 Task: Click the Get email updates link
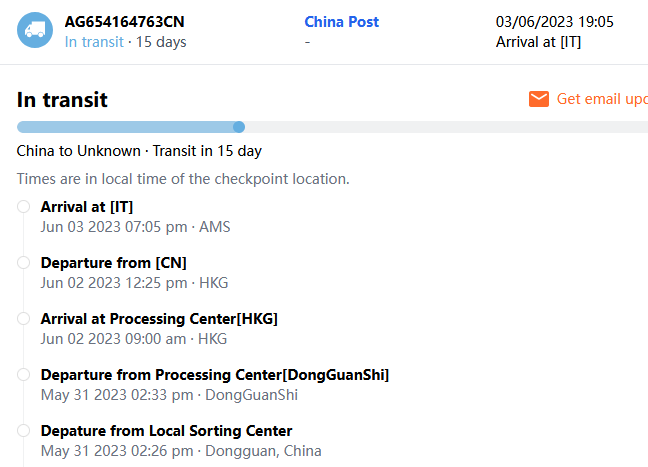[x=601, y=99]
